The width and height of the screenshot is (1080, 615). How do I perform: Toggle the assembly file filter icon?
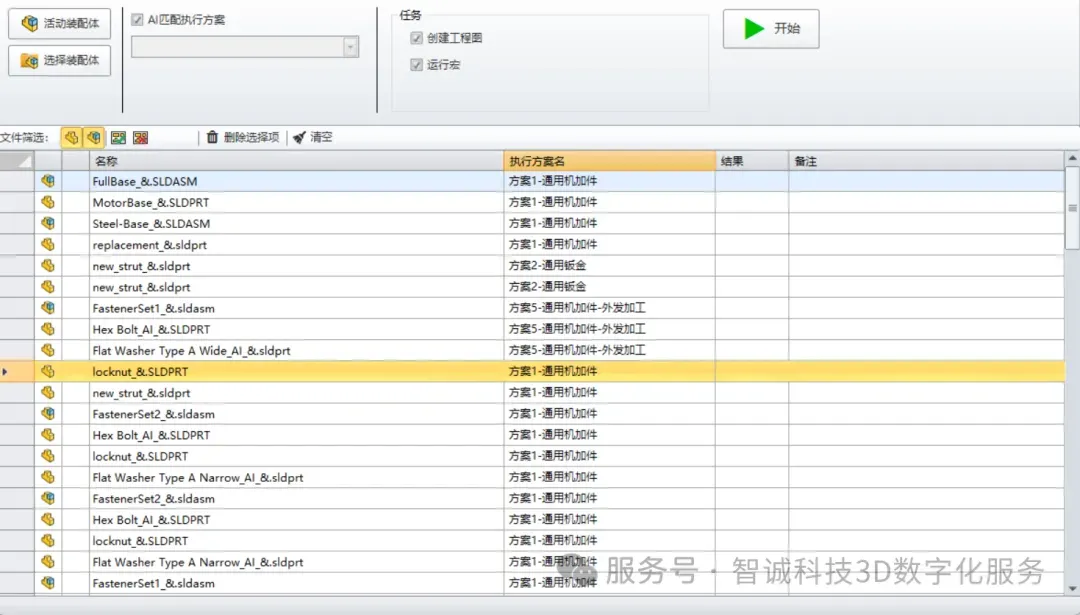click(93, 138)
